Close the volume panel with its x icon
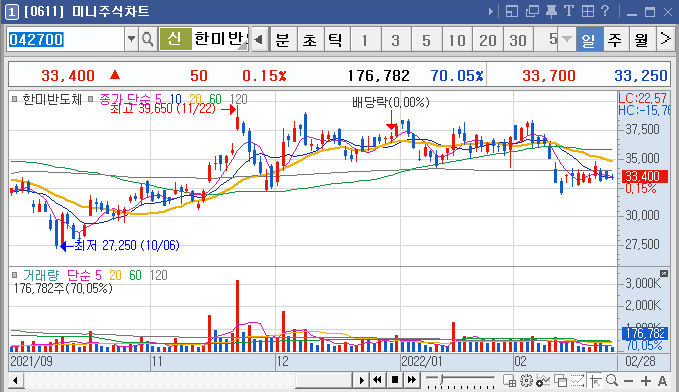The width and height of the screenshot is (679, 392). tap(664, 273)
